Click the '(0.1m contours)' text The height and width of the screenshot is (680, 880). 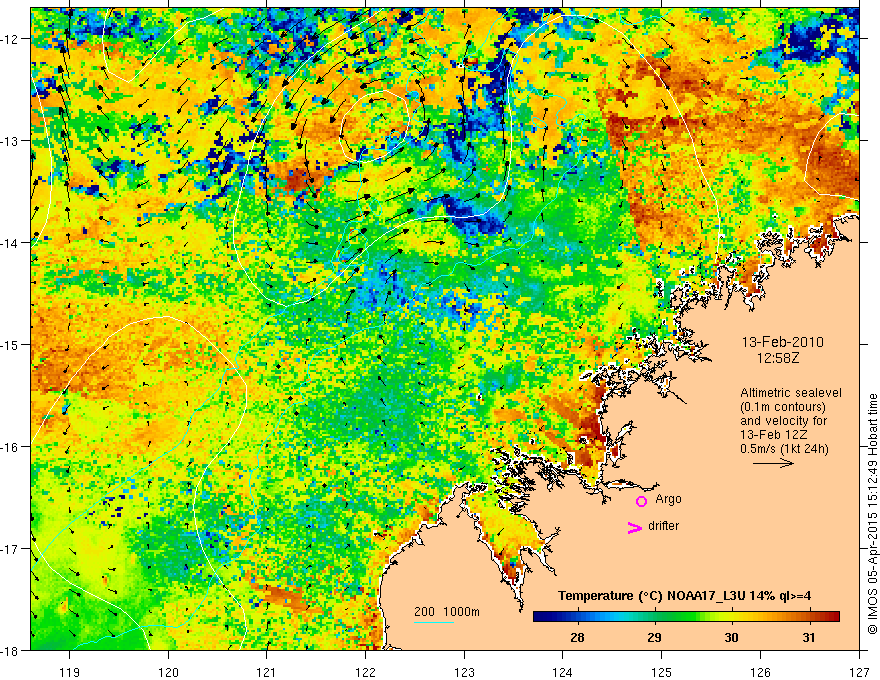pos(783,407)
